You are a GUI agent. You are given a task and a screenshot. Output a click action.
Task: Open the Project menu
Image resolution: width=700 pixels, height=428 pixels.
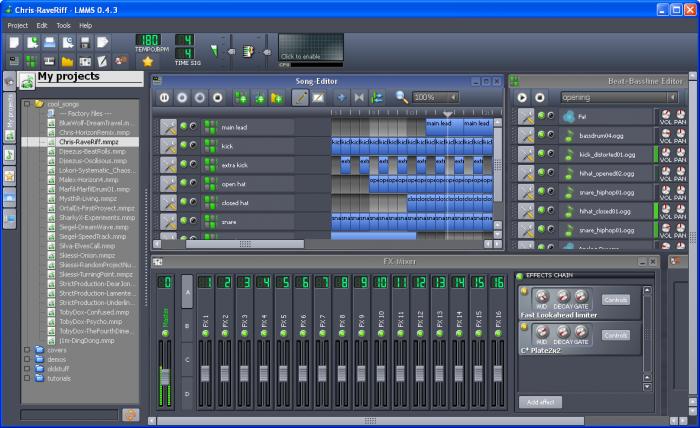(17, 24)
